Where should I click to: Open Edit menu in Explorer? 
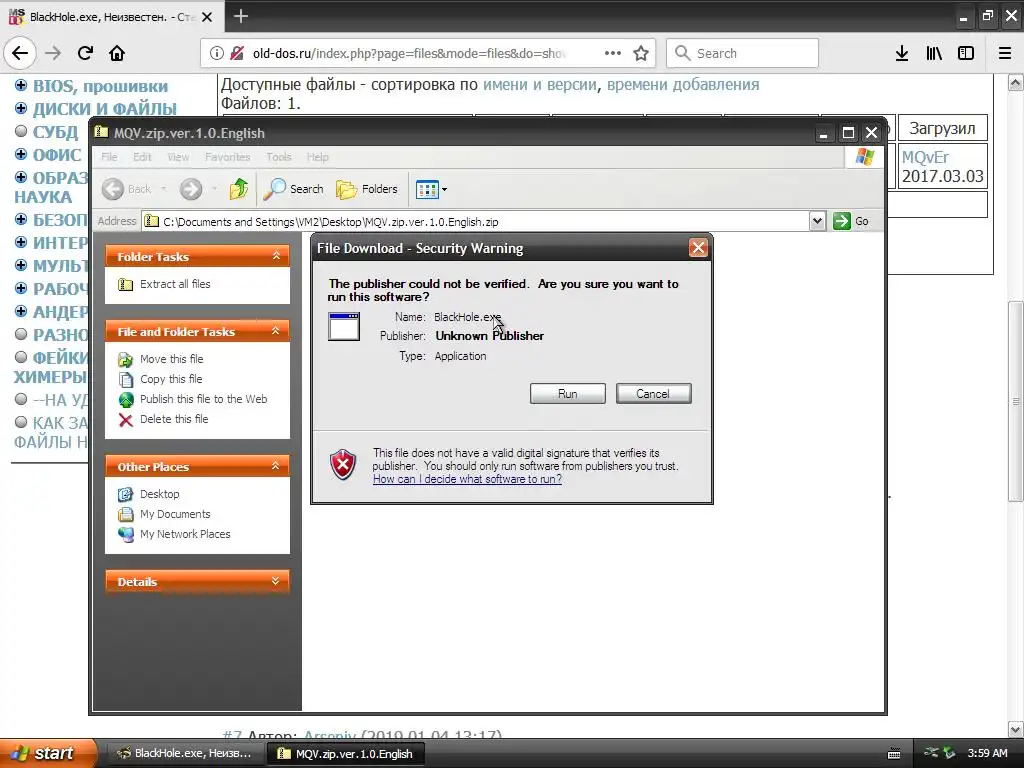click(x=142, y=157)
